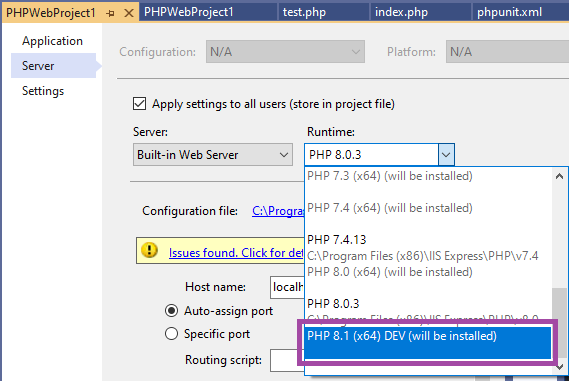Click the runtime list scrollbar thumb

pos(559,323)
